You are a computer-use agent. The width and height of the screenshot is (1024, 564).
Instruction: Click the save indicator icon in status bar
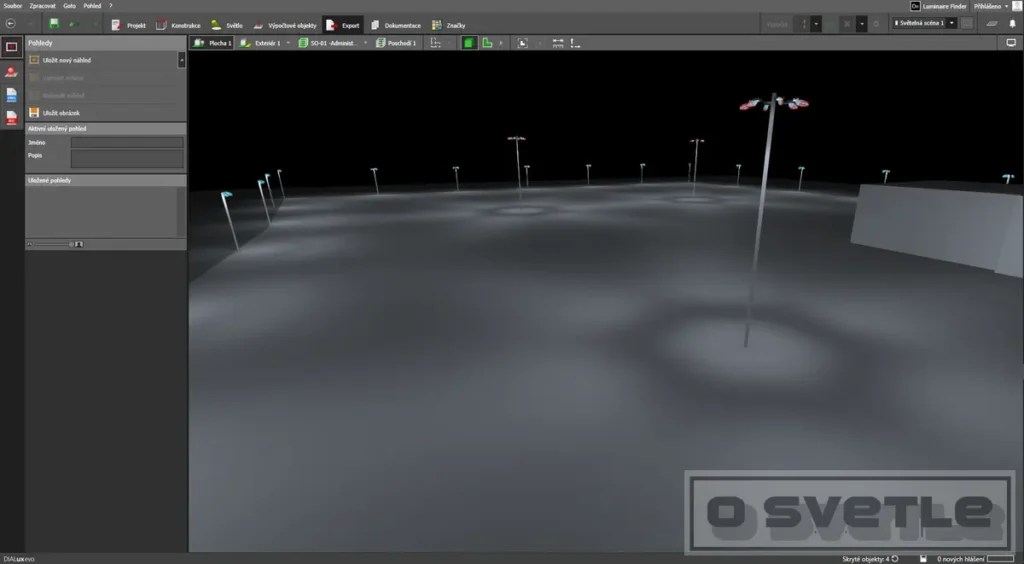[923, 559]
